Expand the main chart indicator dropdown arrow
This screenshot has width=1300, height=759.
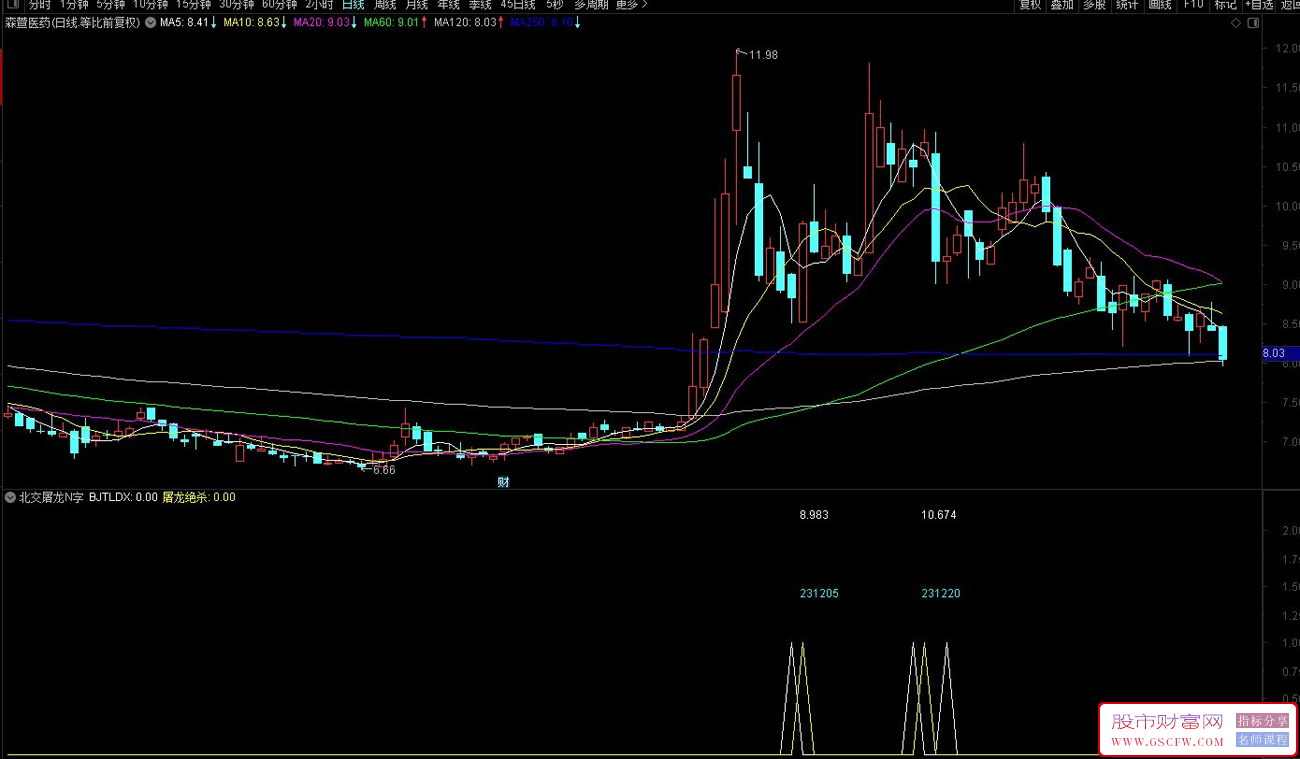click(x=150, y=23)
